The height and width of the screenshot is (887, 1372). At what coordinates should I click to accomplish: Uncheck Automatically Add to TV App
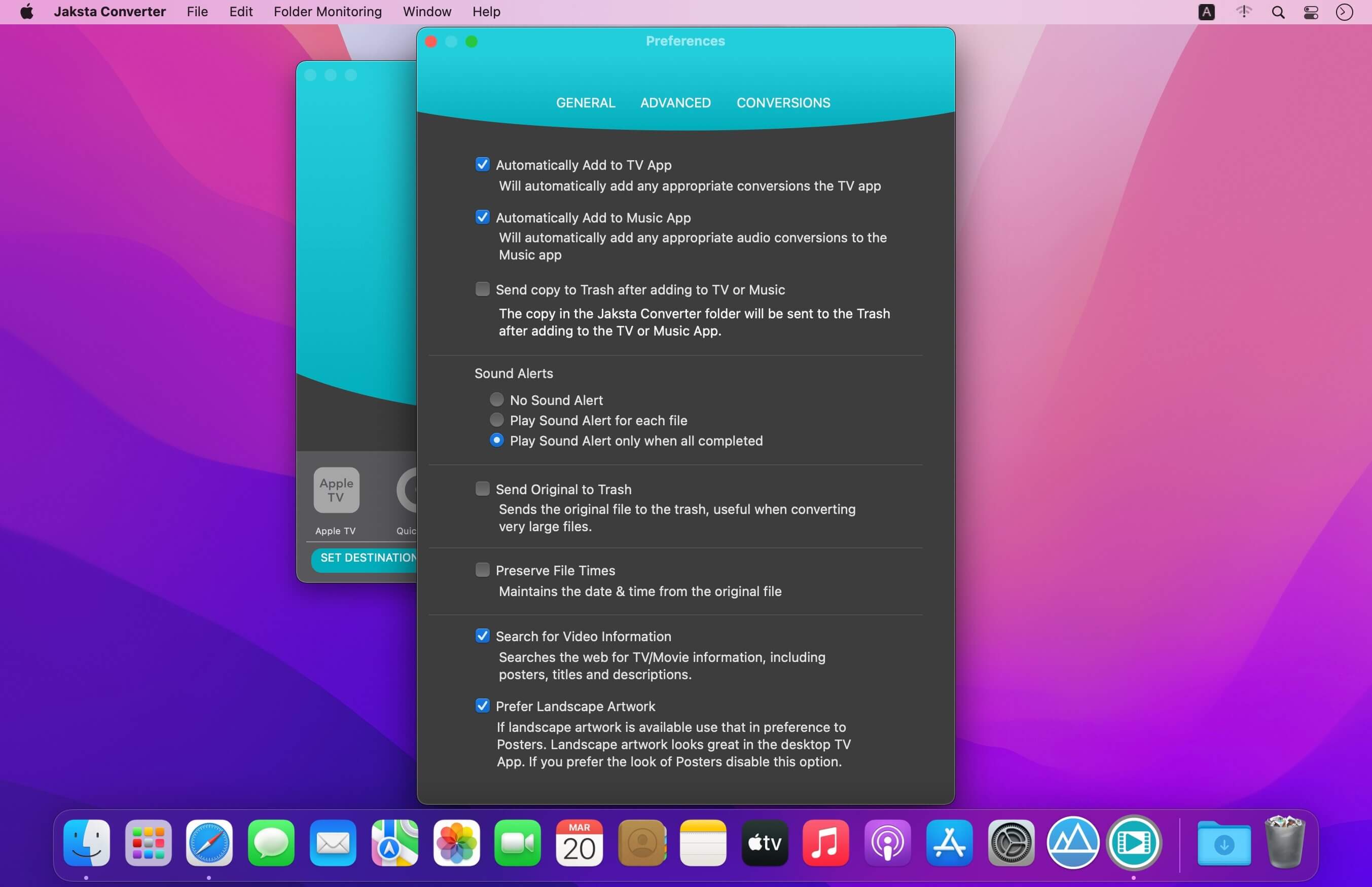tap(482, 165)
